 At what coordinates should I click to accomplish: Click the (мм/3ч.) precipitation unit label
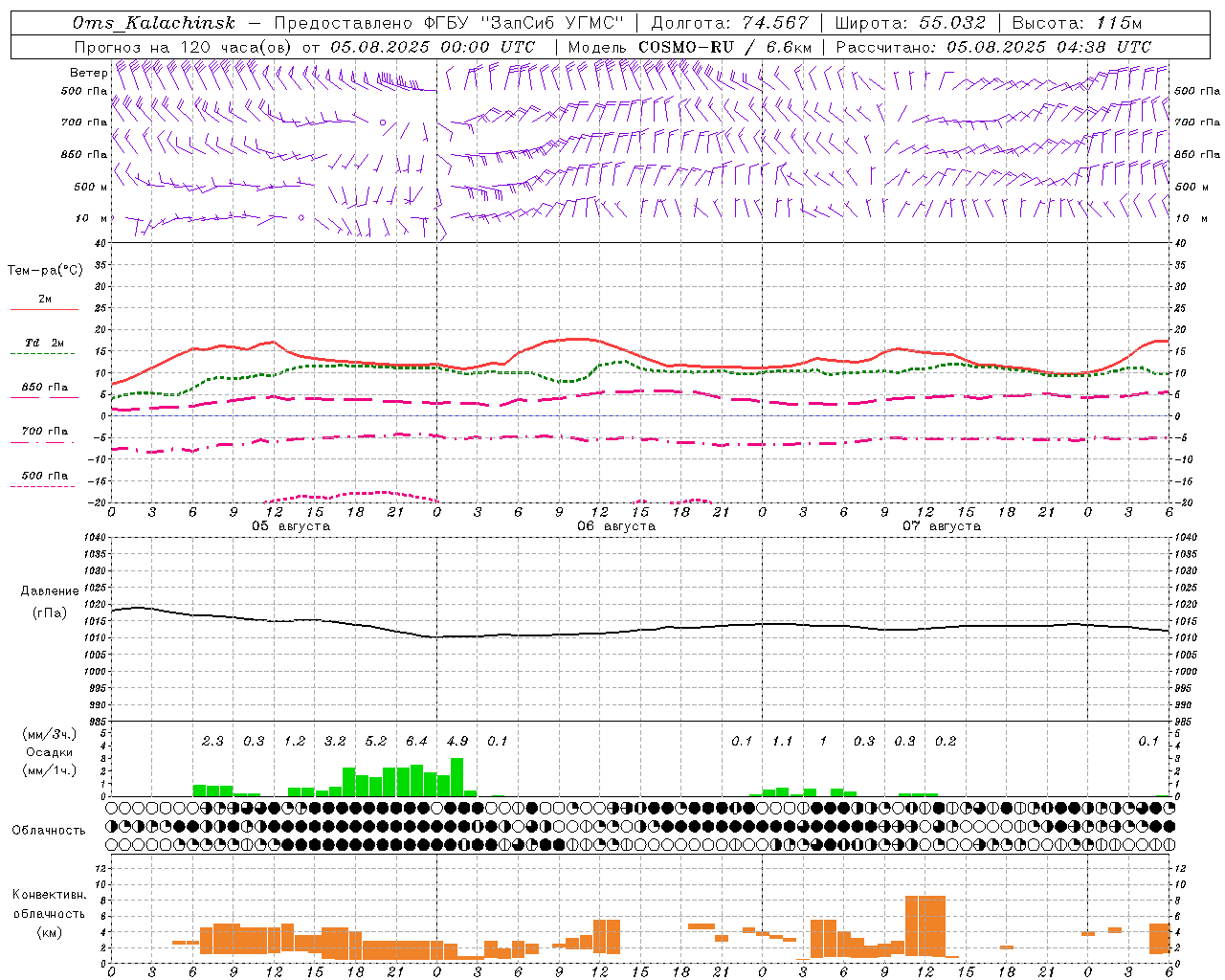(x=48, y=734)
